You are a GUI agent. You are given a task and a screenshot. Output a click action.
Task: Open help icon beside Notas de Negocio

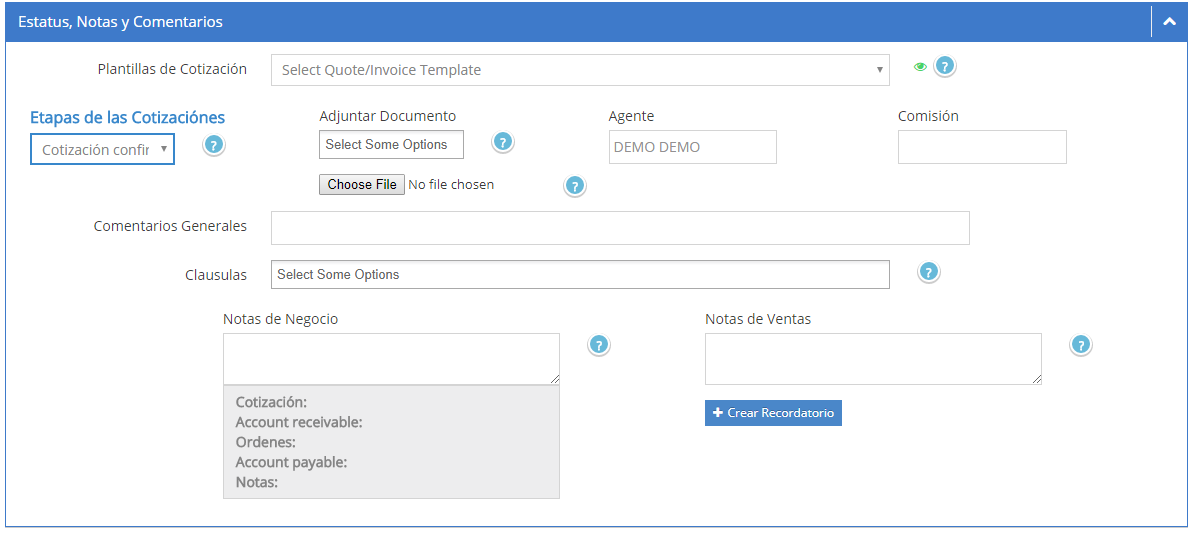[598, 345]
